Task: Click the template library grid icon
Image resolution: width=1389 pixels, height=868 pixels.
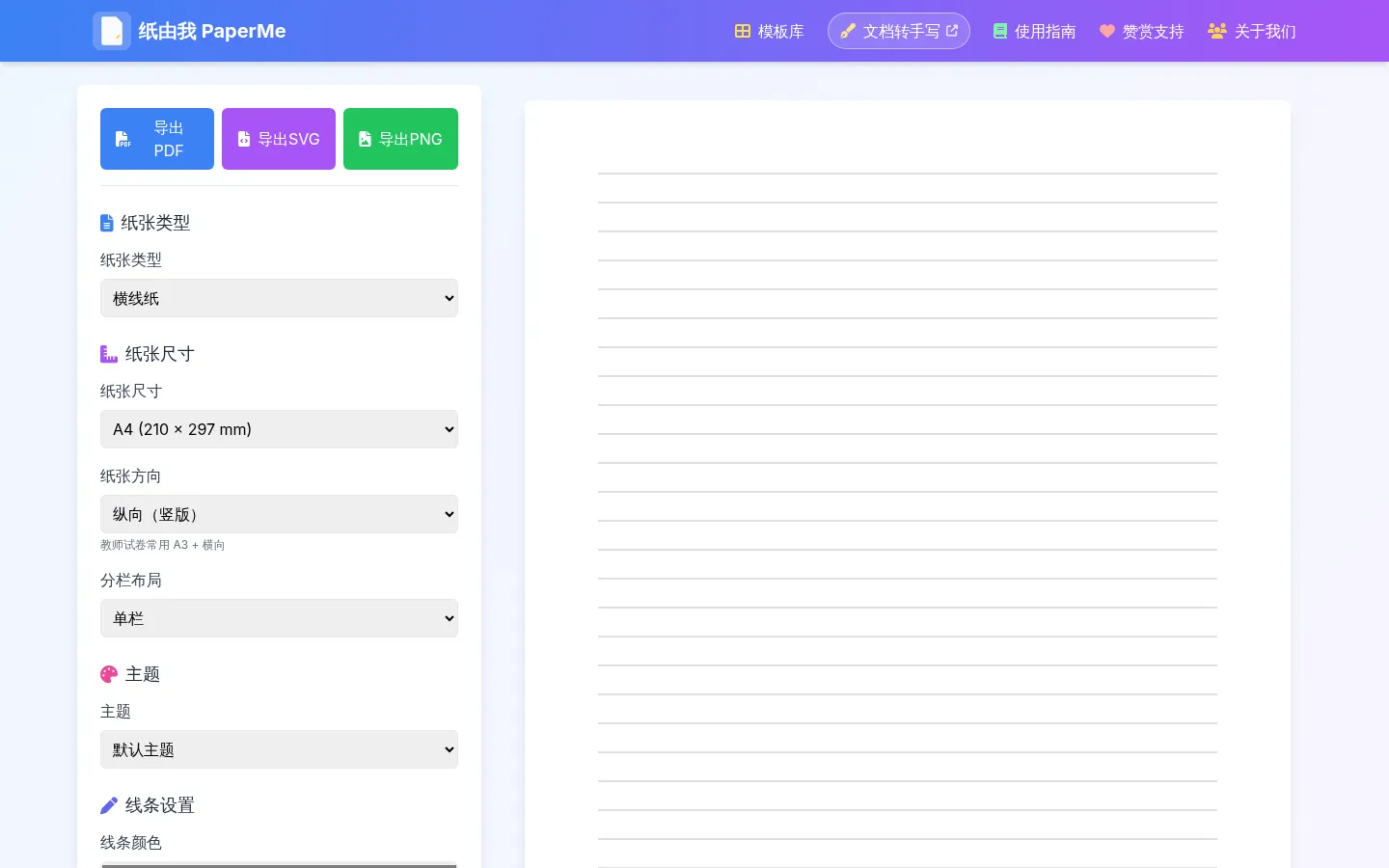Action: [743, 31]
